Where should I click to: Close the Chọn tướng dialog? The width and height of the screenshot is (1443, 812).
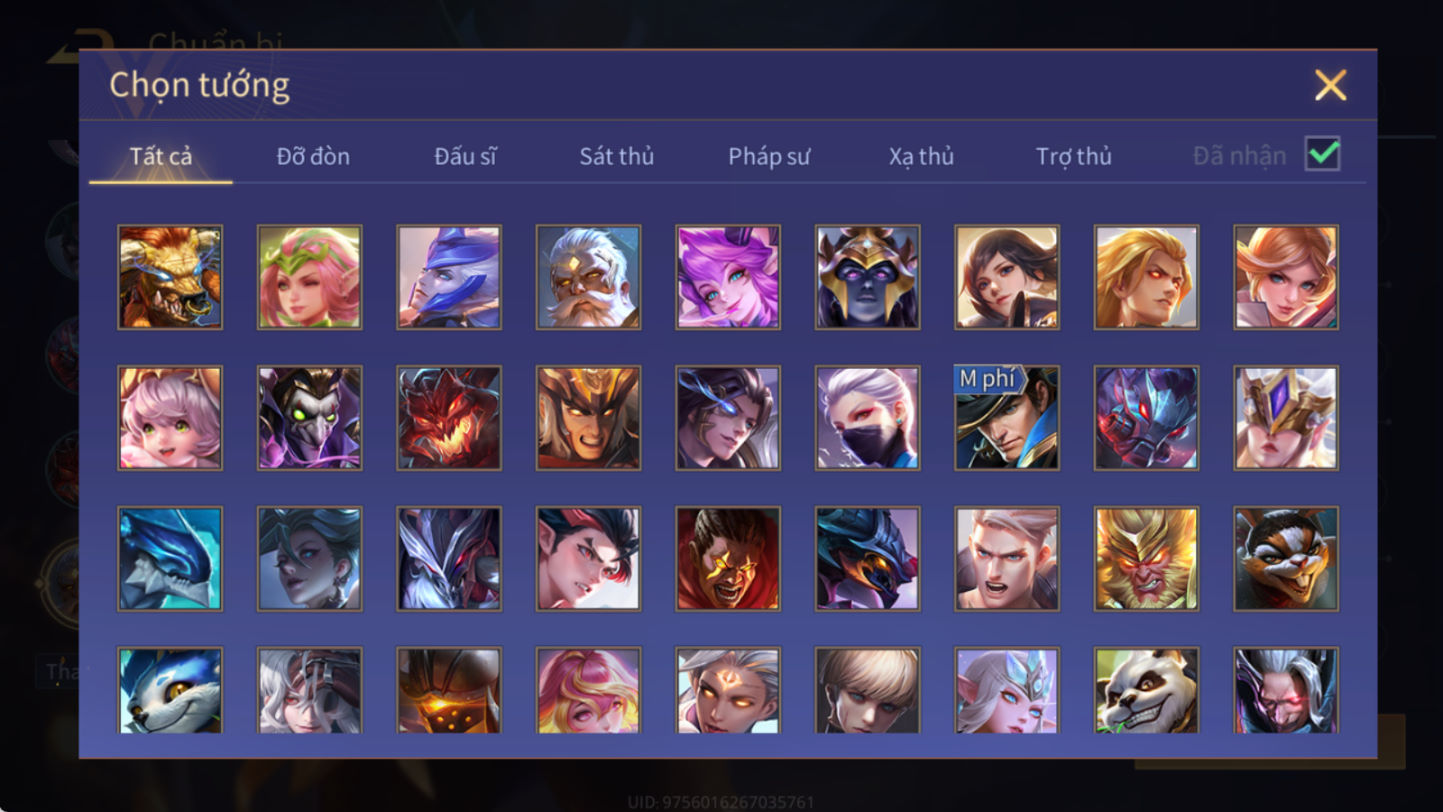click(1330, 86)
